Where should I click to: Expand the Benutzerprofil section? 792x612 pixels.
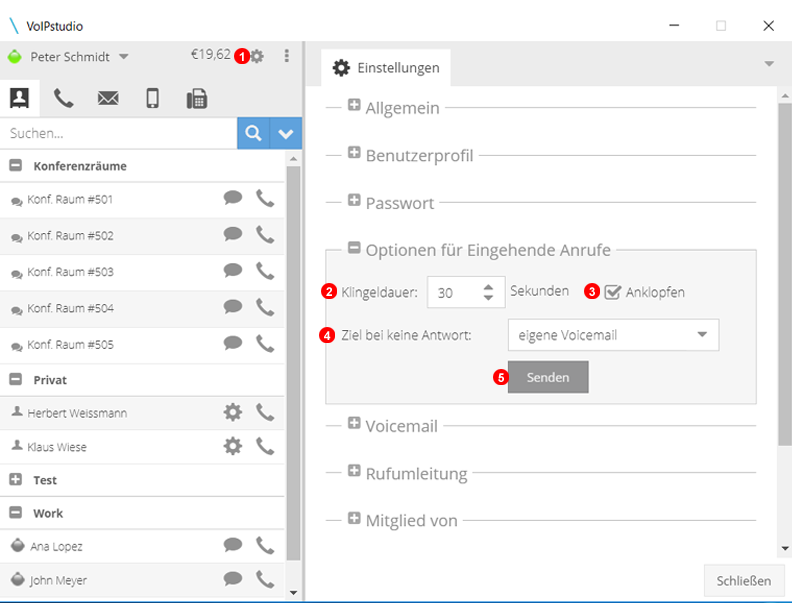354,152
